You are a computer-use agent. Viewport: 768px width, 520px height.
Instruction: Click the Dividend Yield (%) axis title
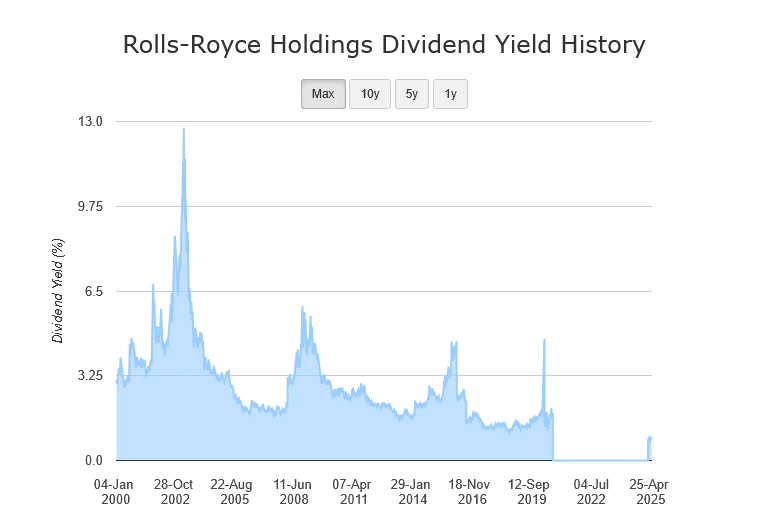pyautogui.click(x=58, y=291)
